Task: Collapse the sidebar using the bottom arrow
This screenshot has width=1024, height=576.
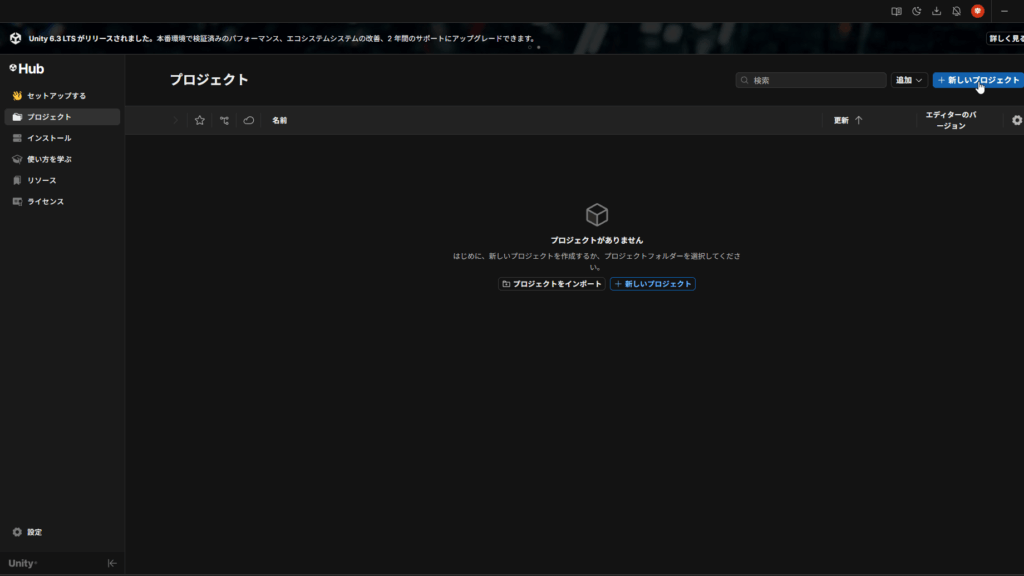Action: [x=112, y=563]
